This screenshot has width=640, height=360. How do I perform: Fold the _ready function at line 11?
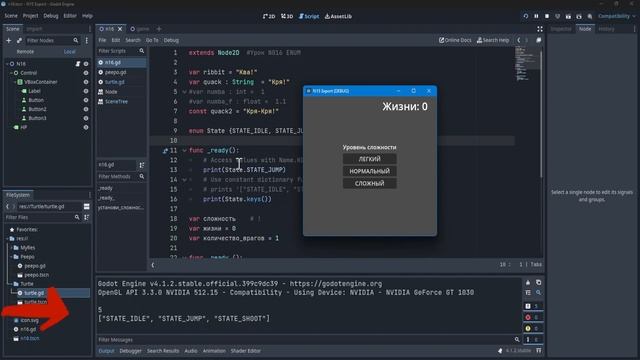click(x=184, y=151)
